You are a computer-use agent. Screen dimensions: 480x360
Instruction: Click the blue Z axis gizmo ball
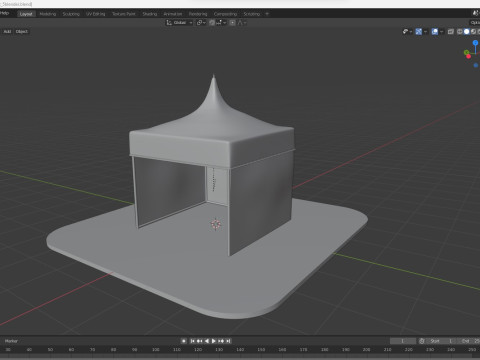point(476,43)
